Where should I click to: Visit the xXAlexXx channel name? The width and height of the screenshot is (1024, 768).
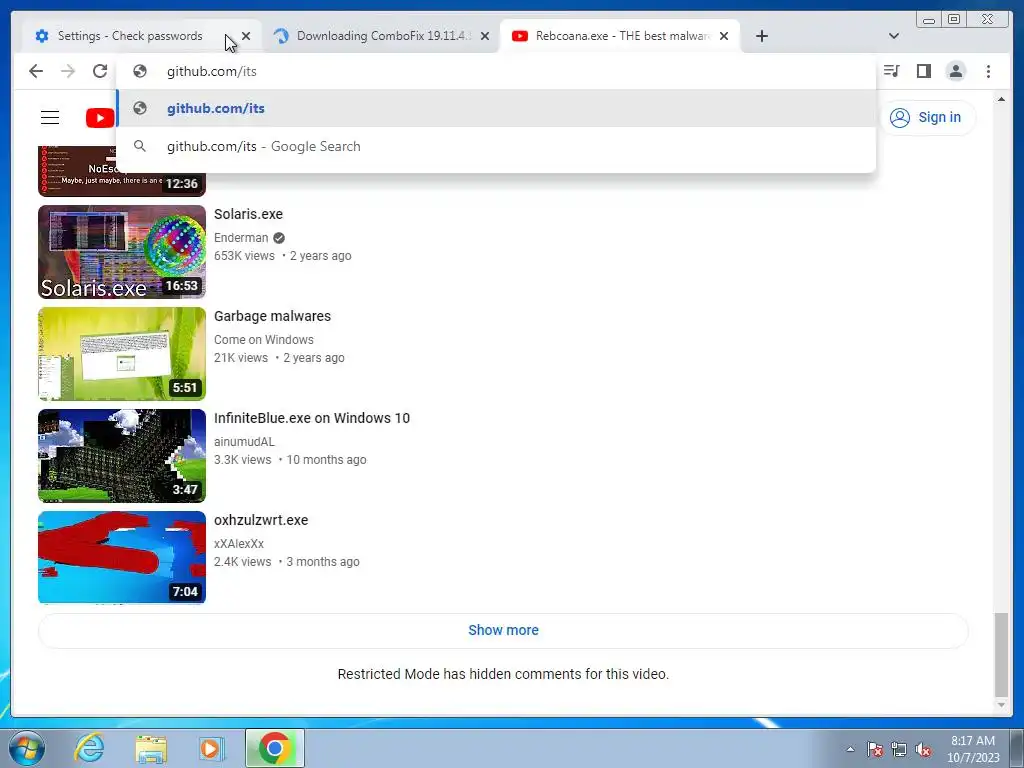[239, 543]
